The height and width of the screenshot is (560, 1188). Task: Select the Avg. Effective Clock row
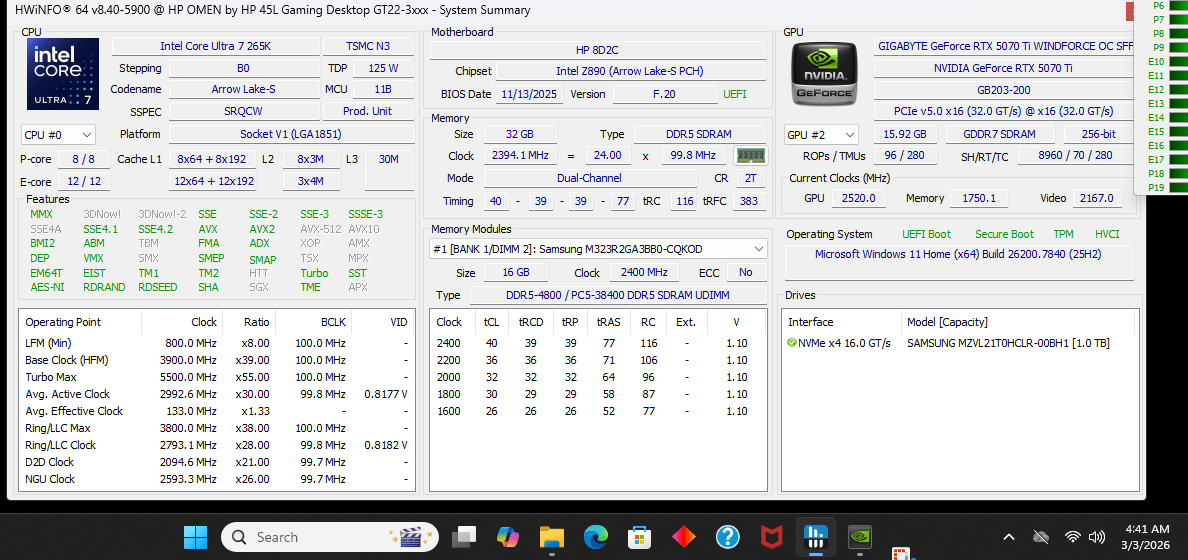pyautogui.click(x=217, y=411)
